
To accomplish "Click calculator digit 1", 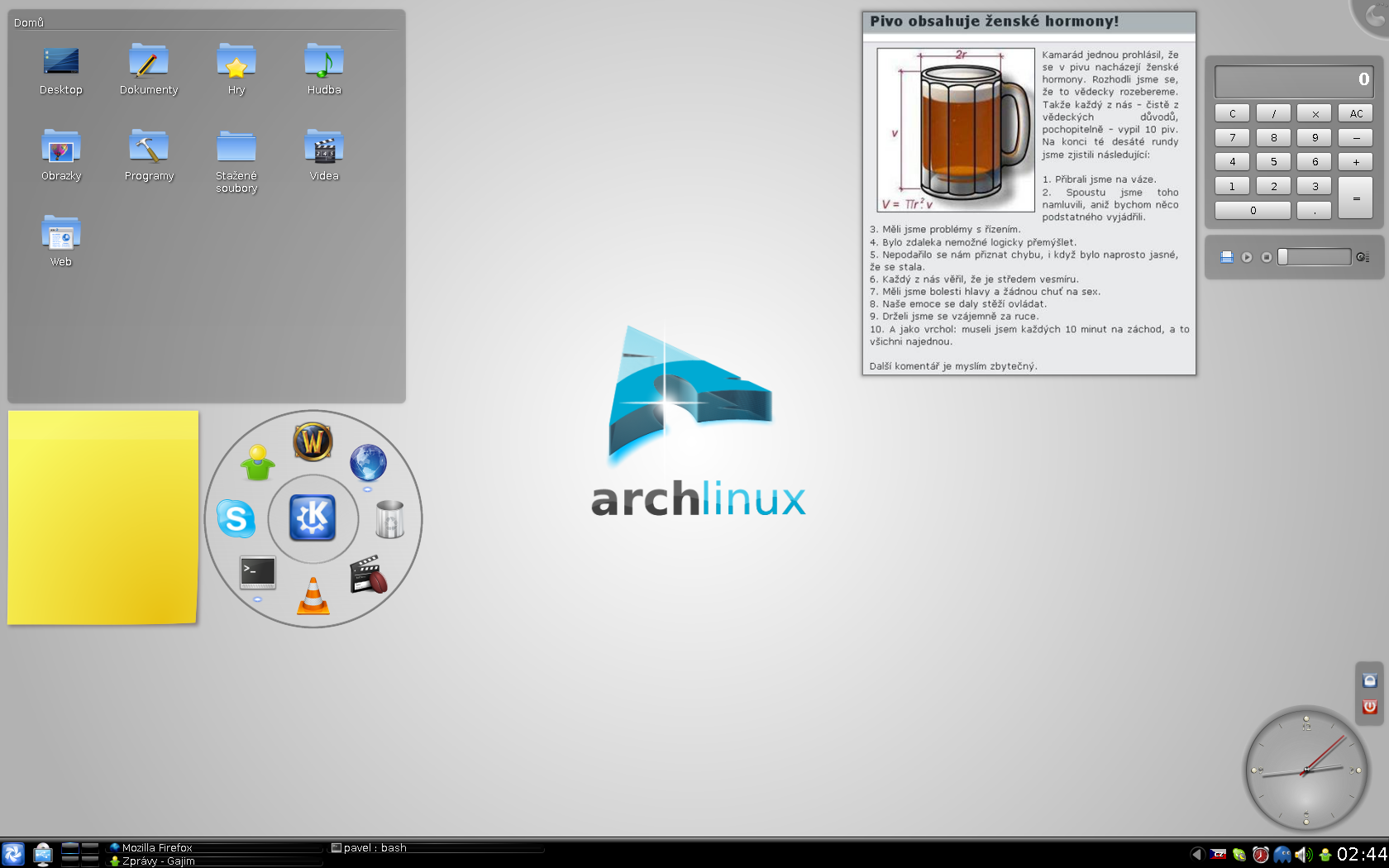I will tap(1233, 187).
